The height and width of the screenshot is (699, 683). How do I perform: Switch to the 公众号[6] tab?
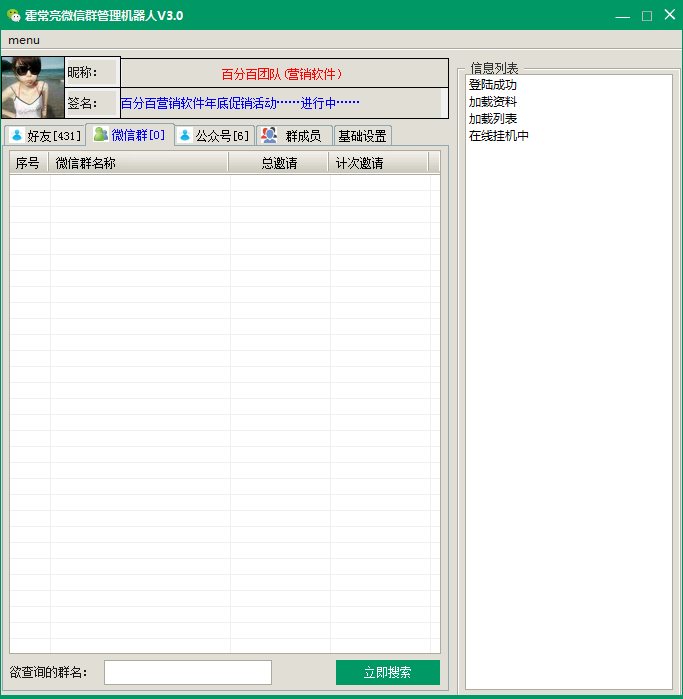pos(215,136)
